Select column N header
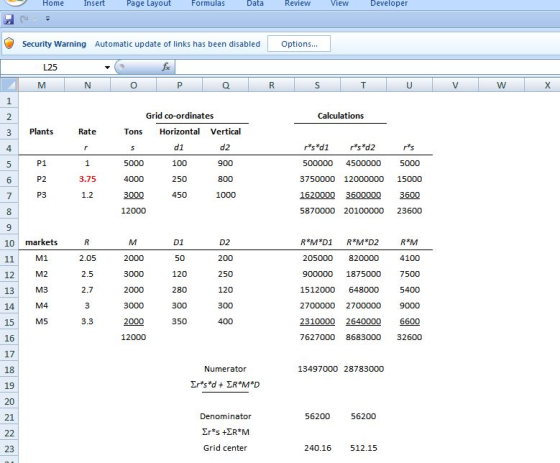This screenshot has width=560, height=463. [88, 85]
